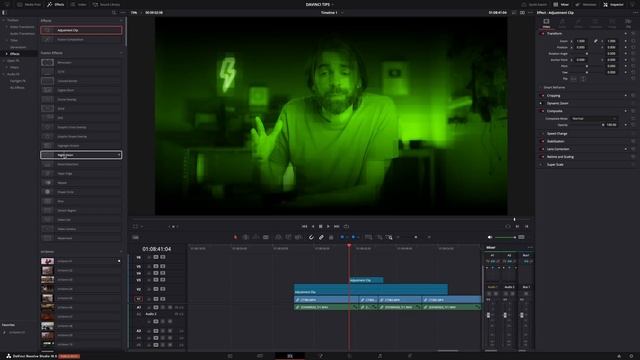640x360 pixels.
Task: Toggle the Stabilization section switch
Action: pos(542,141)
